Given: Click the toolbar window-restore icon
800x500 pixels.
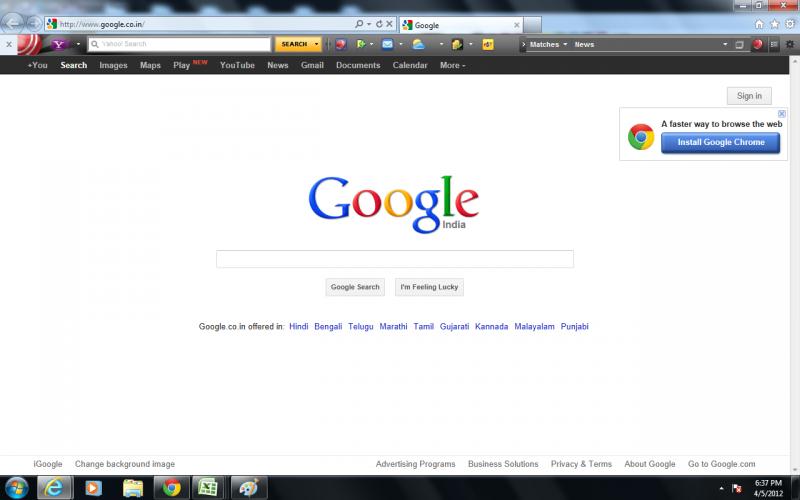Looking at the screenshot, I should pyautogui.click(x=739, y=45).
